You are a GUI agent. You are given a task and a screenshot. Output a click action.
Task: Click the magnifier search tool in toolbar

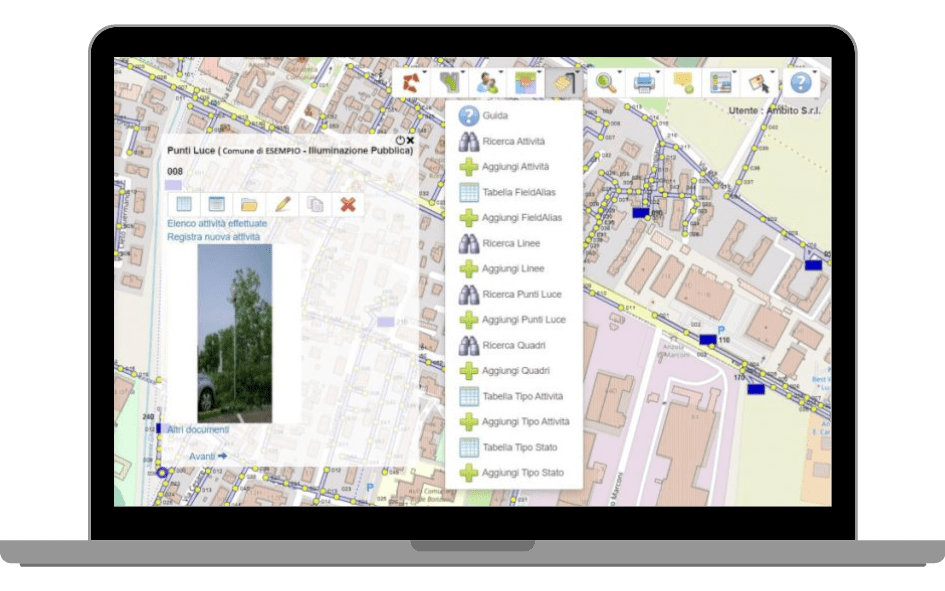[x=605, y=83]
